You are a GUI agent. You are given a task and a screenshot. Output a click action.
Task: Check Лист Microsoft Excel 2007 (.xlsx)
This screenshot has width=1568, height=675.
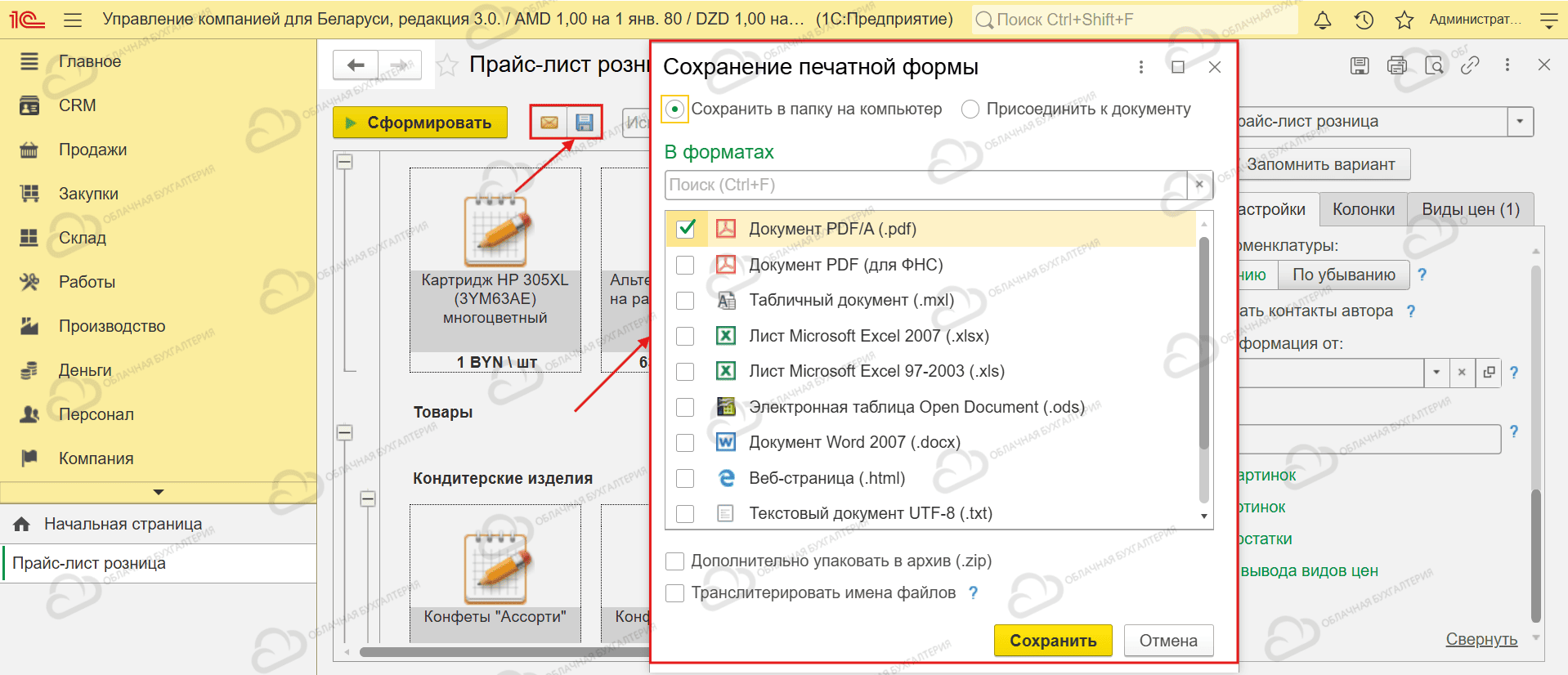(686, 336)
